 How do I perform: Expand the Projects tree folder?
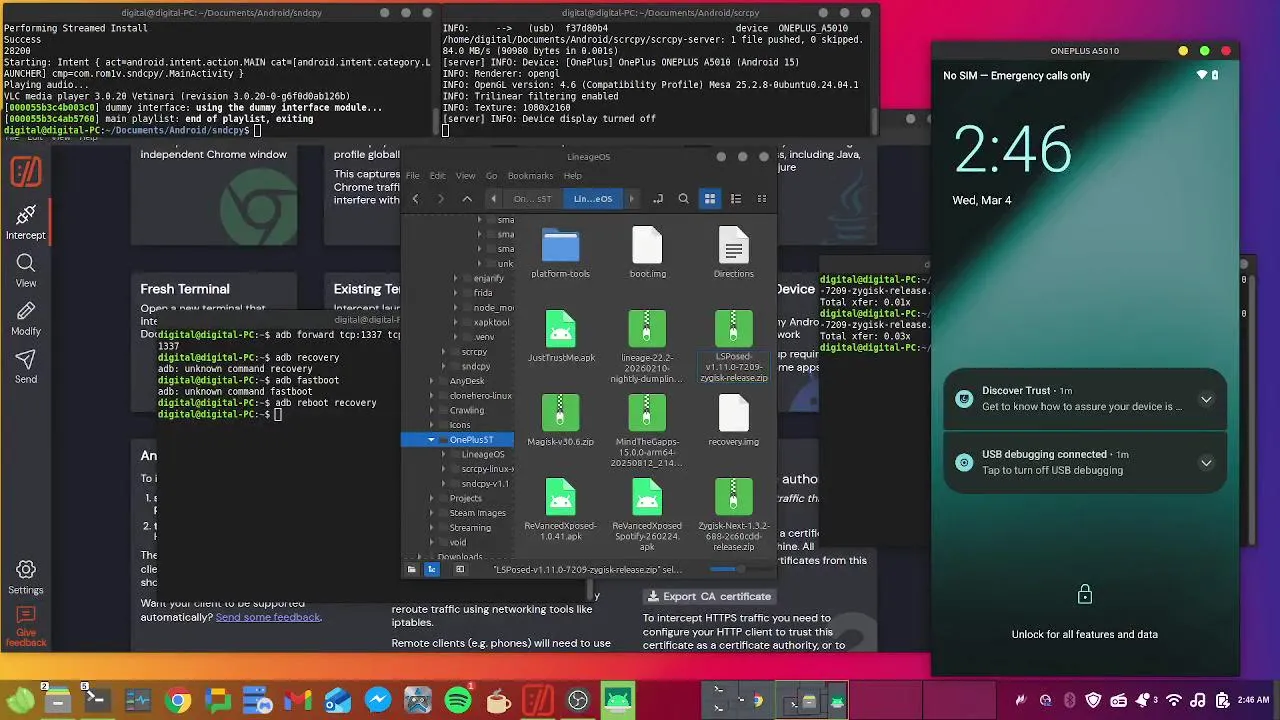point(431,498)
